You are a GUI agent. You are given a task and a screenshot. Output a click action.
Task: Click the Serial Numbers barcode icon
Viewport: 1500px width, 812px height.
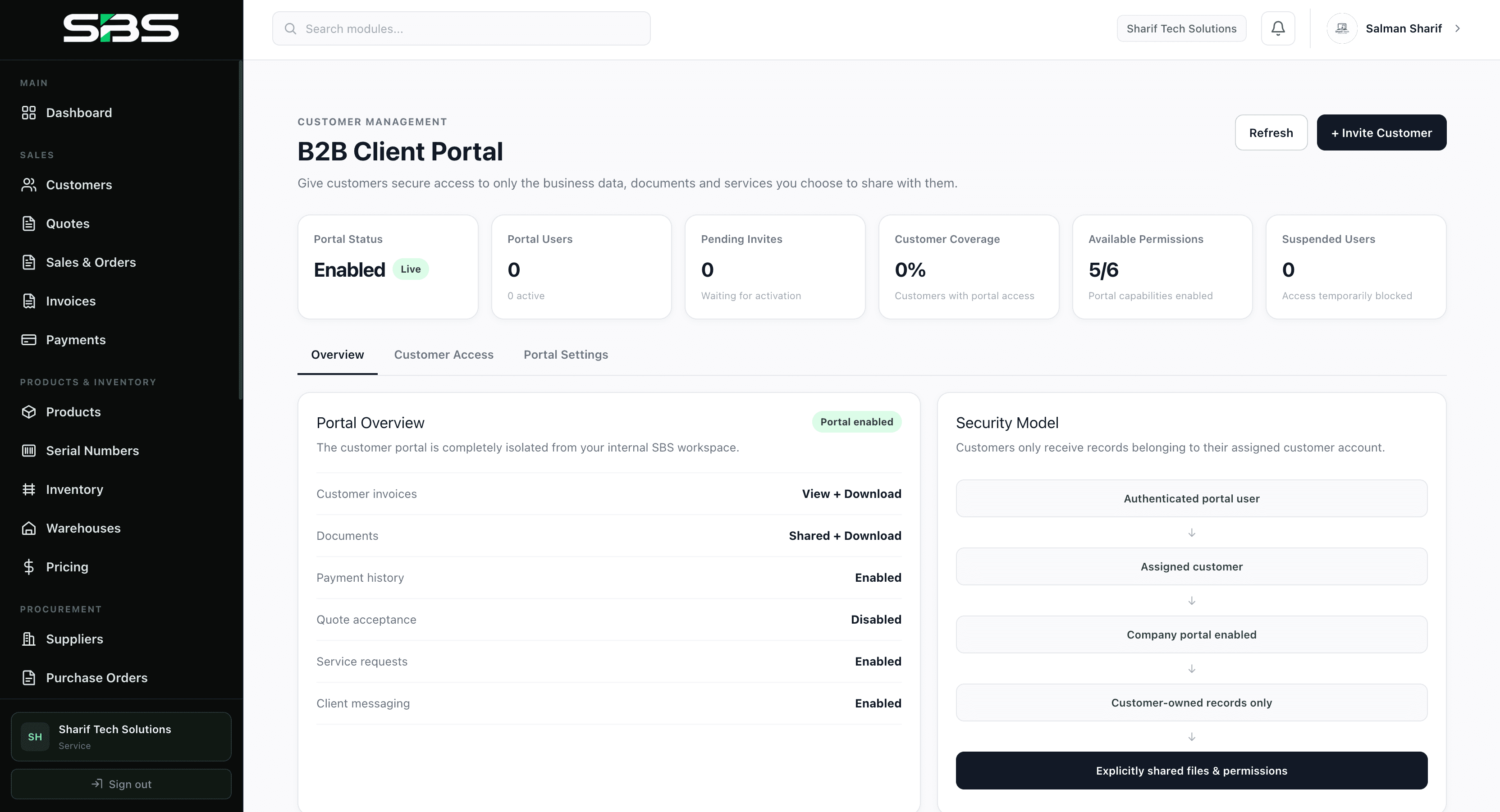pos(28,451)
